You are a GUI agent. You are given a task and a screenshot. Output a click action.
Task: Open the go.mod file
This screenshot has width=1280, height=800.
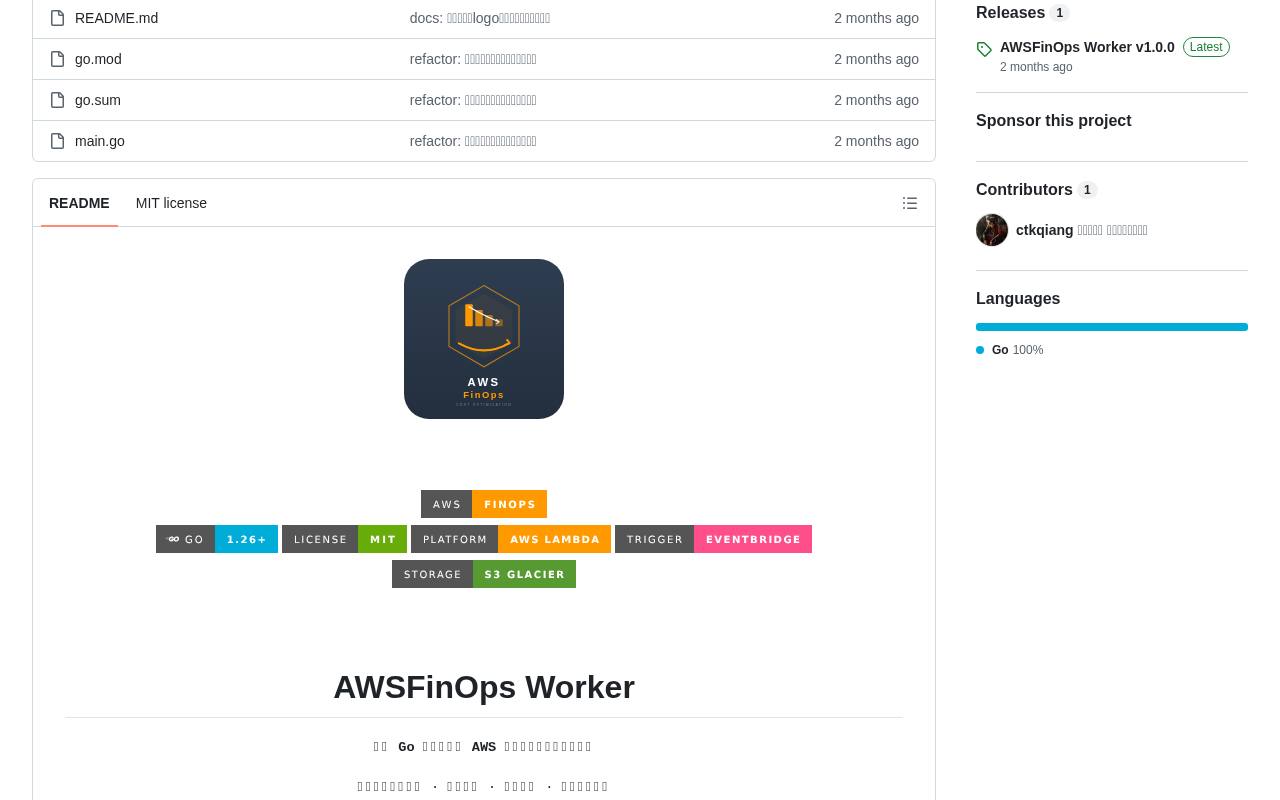(x=98, y=59)
